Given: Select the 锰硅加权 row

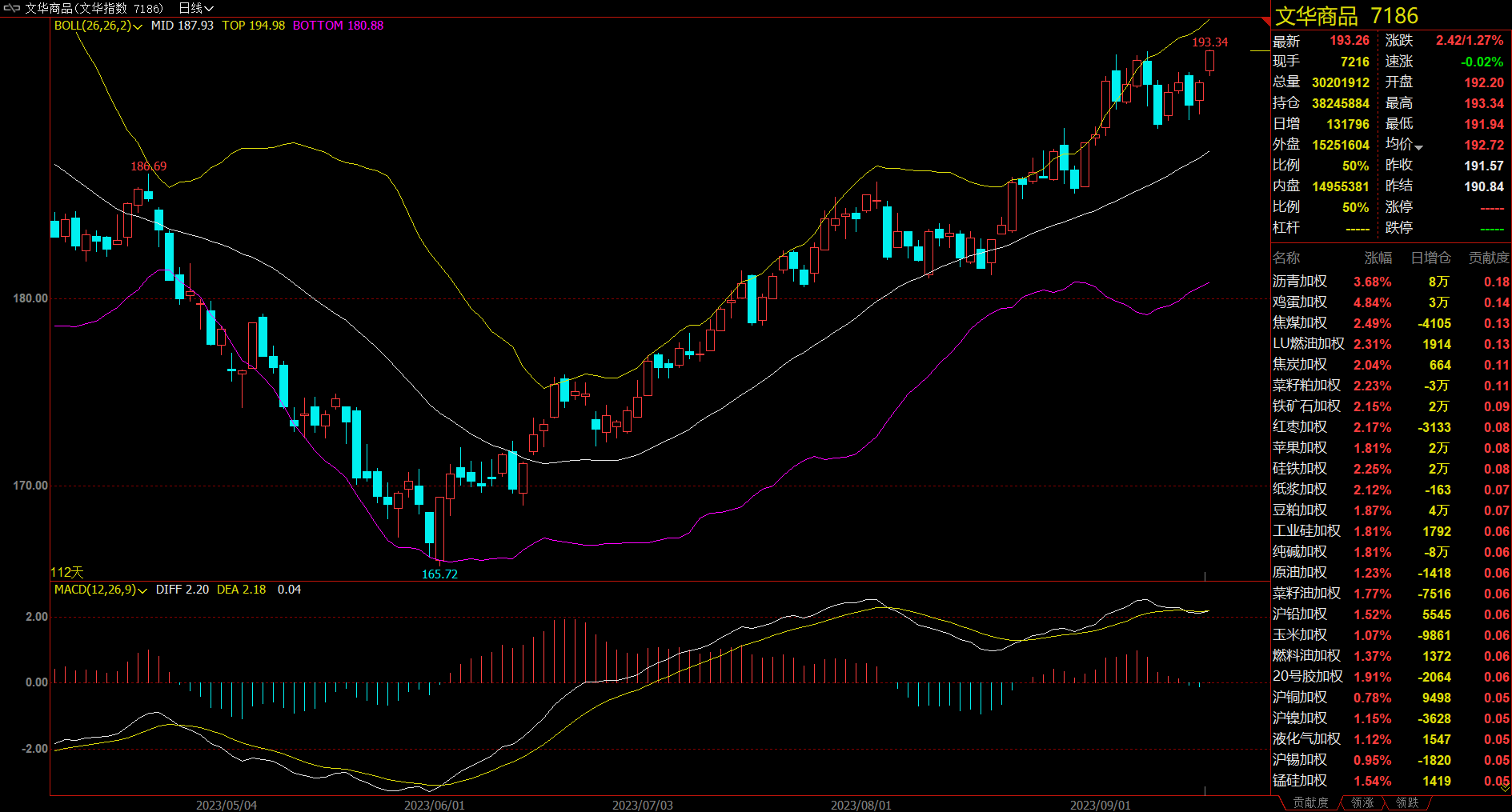Looking at the screenshot, I should [1391, 781].
